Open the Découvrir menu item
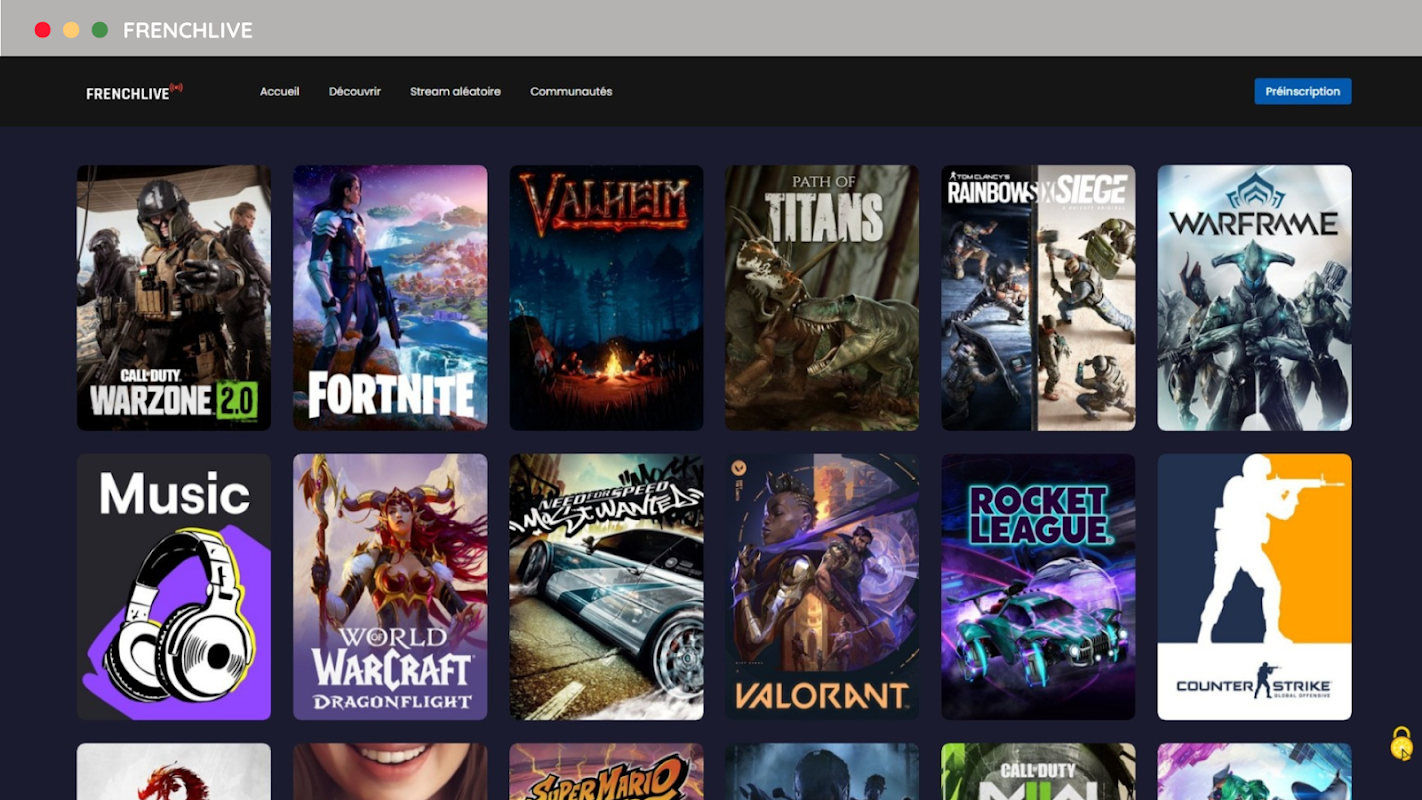 355,91
